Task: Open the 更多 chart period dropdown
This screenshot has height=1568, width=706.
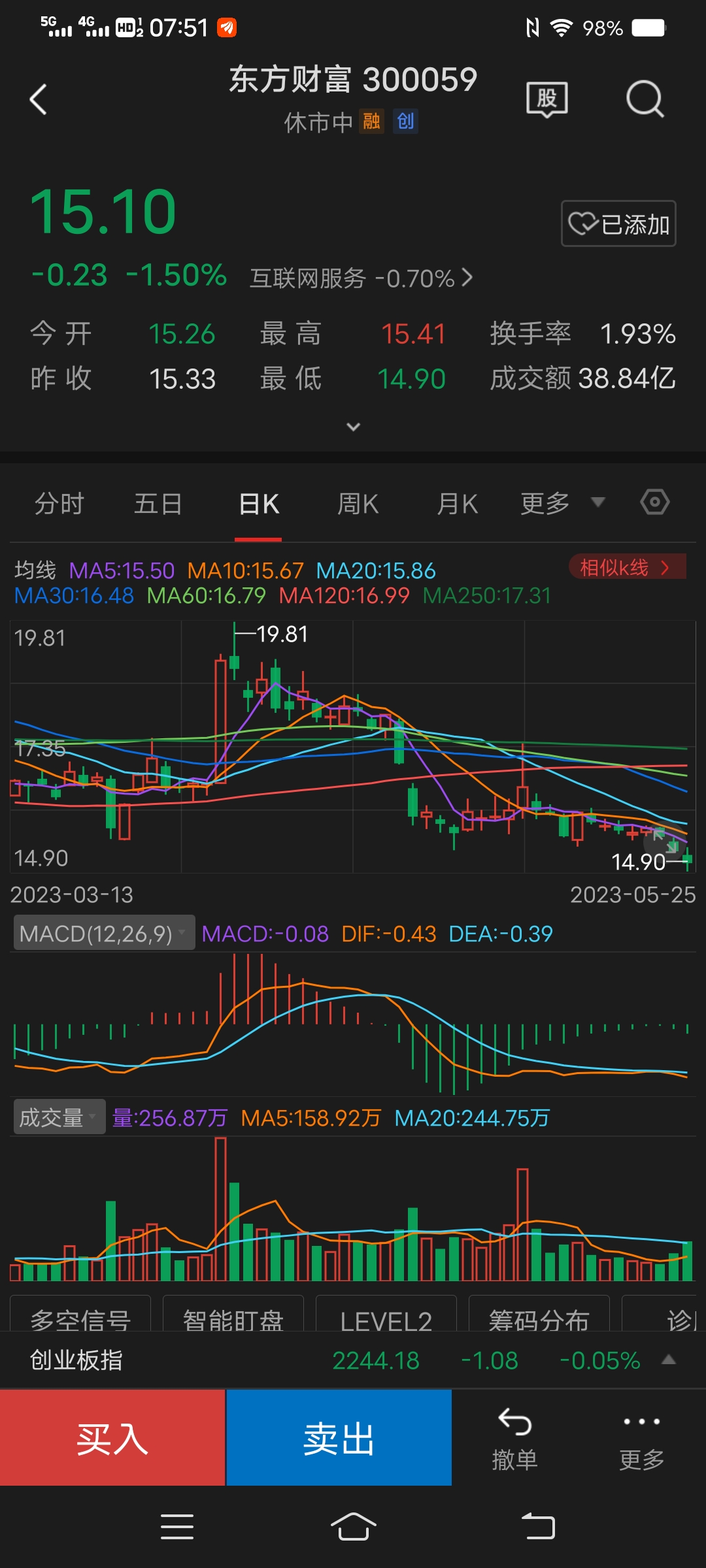Action: click(563, 503)
